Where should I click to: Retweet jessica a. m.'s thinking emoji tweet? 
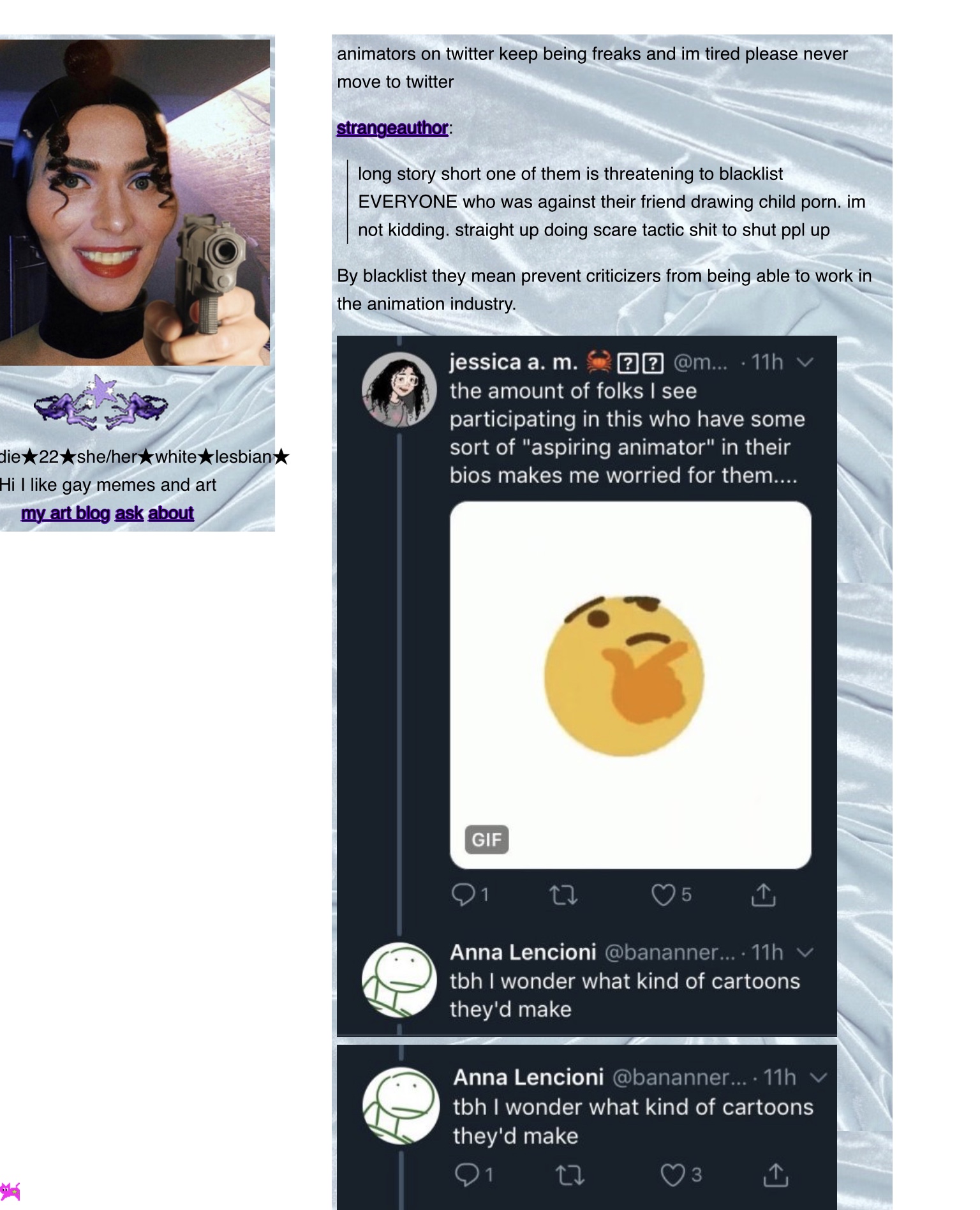tap(564, 895)
